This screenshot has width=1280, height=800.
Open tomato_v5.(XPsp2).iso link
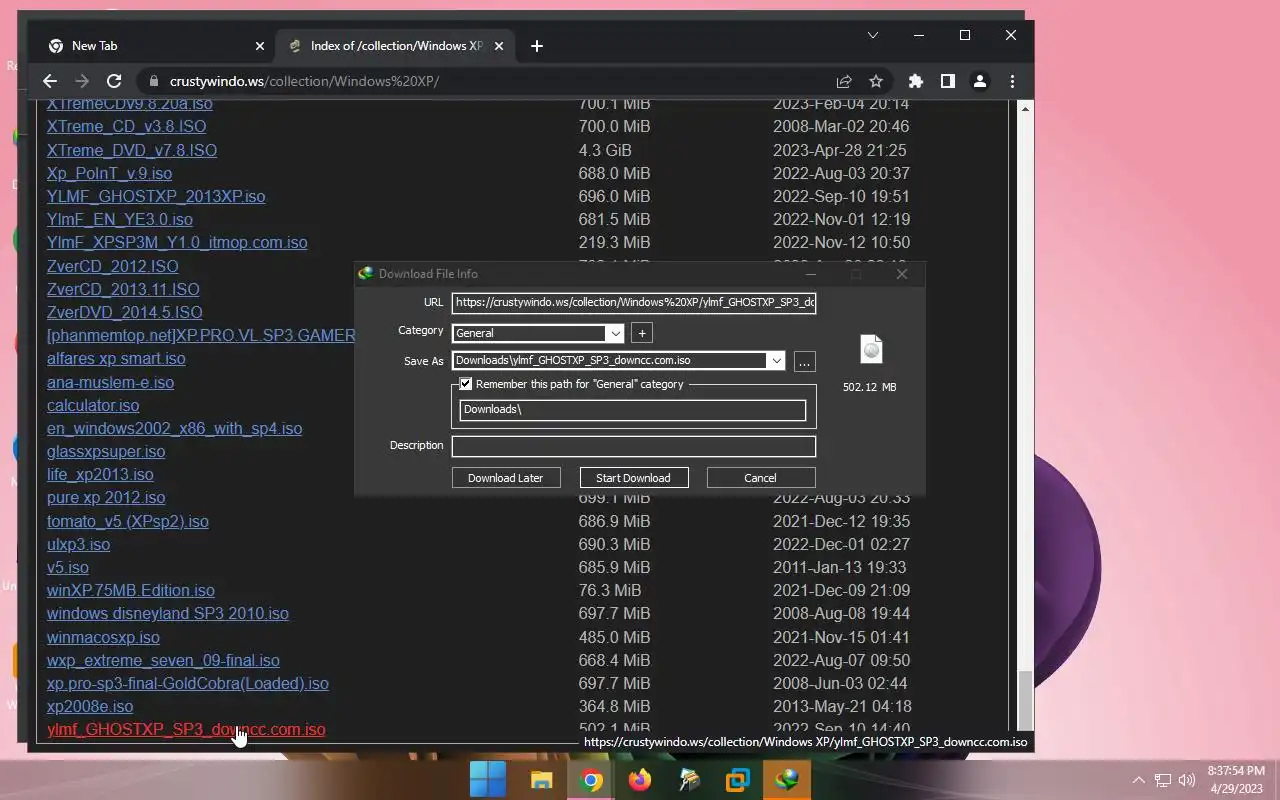pos(128,521)
